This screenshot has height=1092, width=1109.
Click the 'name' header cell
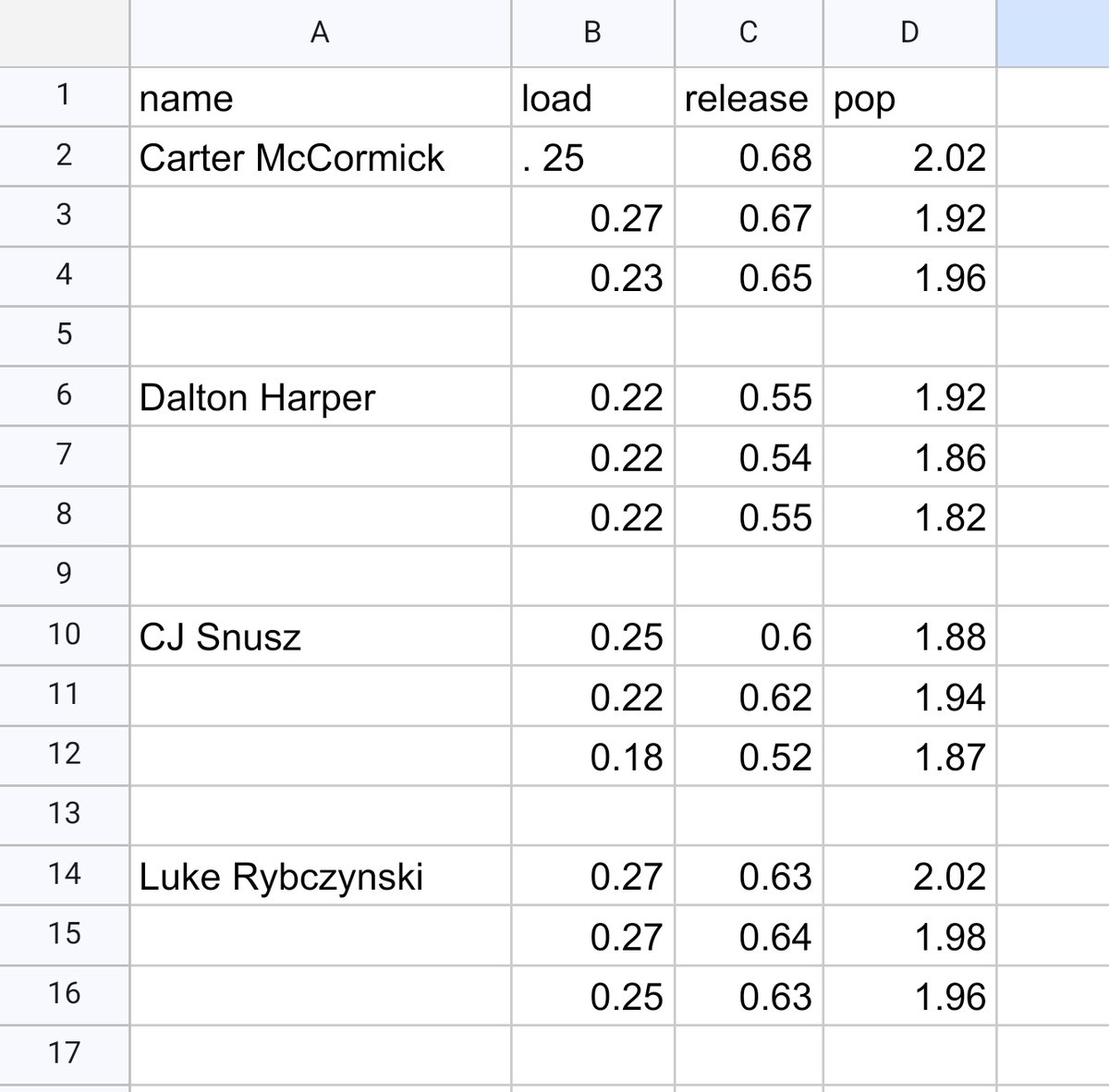click(x=320, y=97)
